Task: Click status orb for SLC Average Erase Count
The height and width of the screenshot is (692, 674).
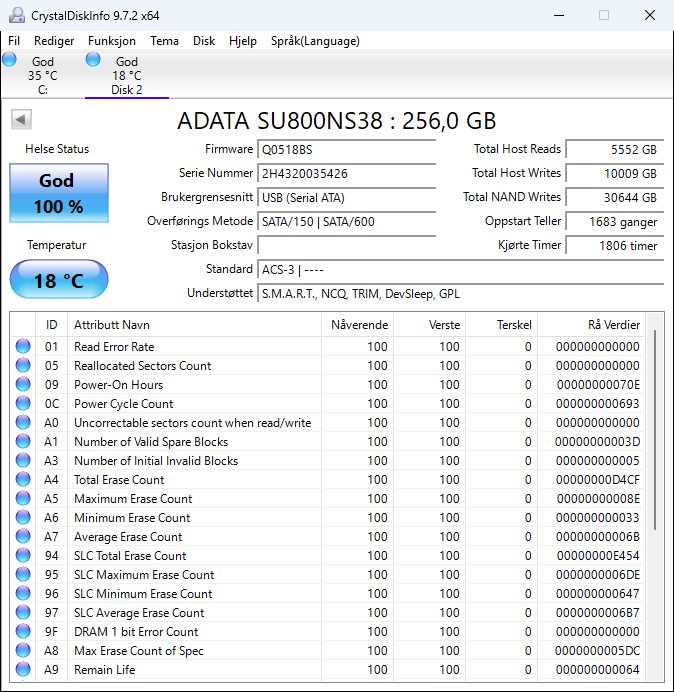Action: pyautogui.click(x=23, y=612)
